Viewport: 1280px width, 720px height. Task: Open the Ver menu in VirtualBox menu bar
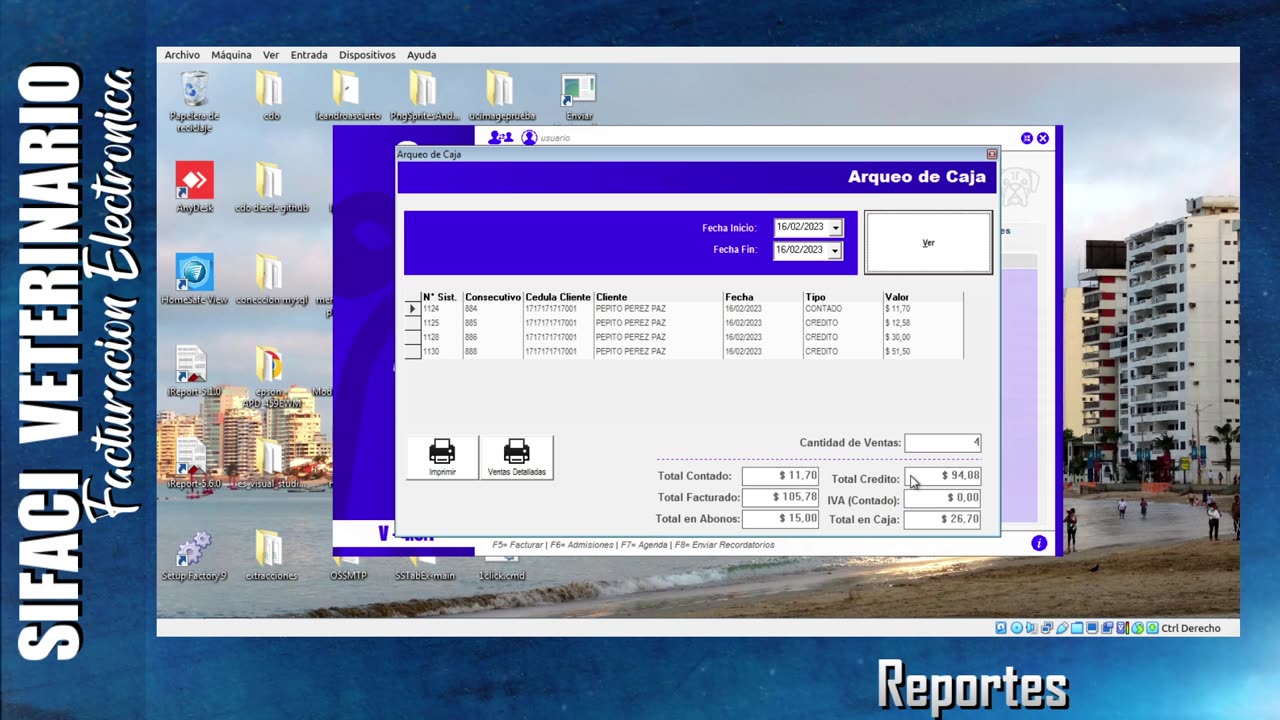(271, 55)
